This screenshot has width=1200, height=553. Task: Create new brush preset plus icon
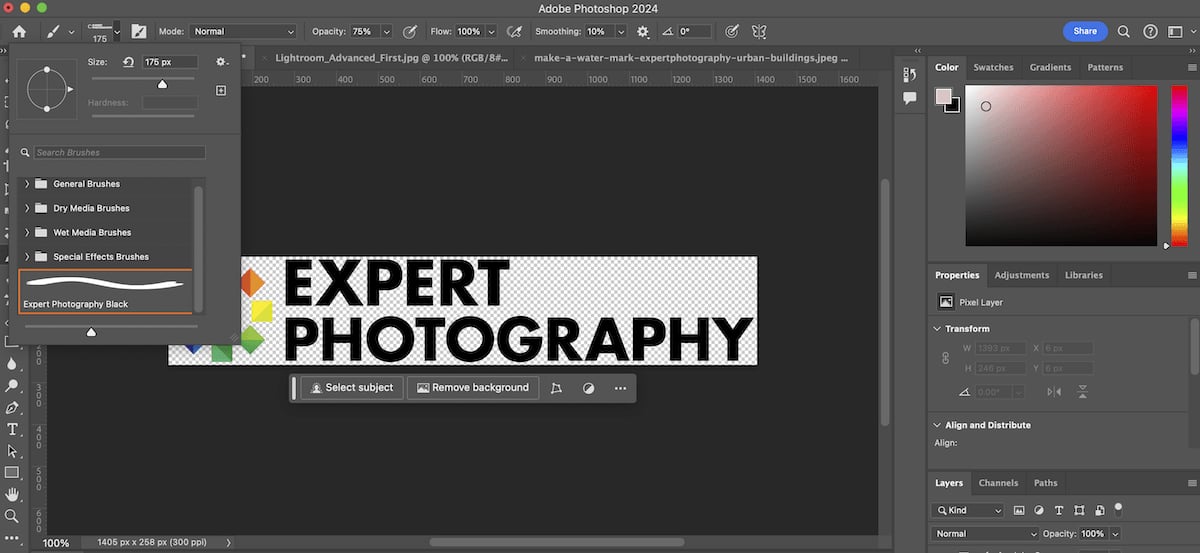(x=221, y=90)
